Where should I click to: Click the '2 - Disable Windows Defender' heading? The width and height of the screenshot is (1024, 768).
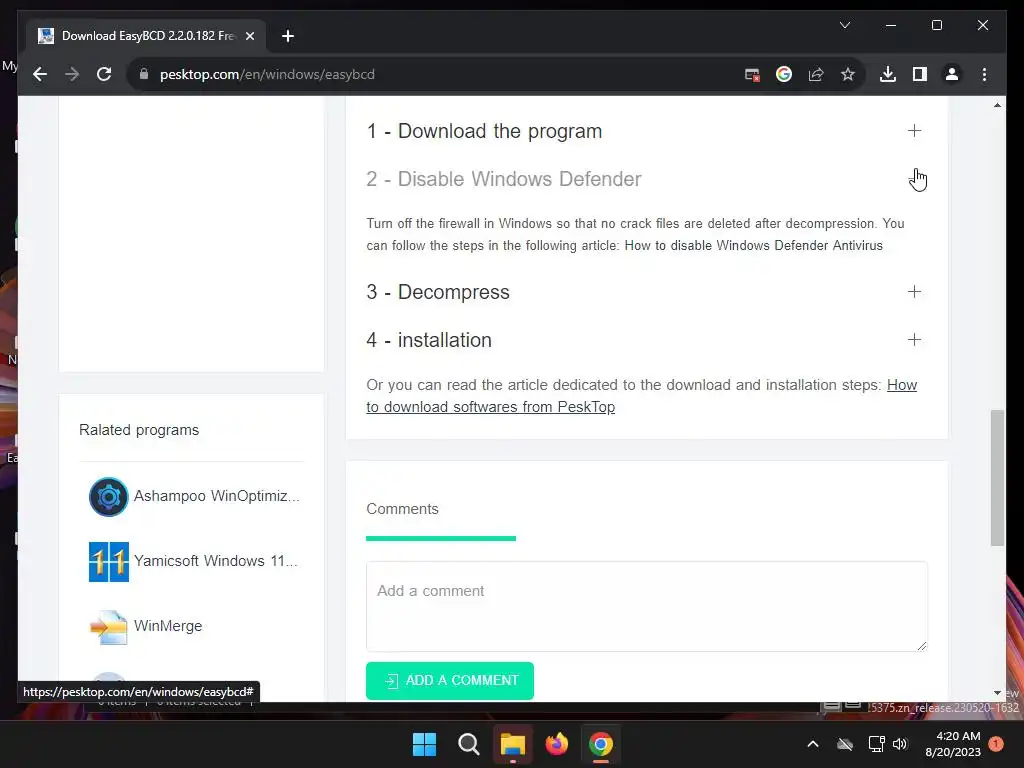pyautogui.click(x=504, y=179)
